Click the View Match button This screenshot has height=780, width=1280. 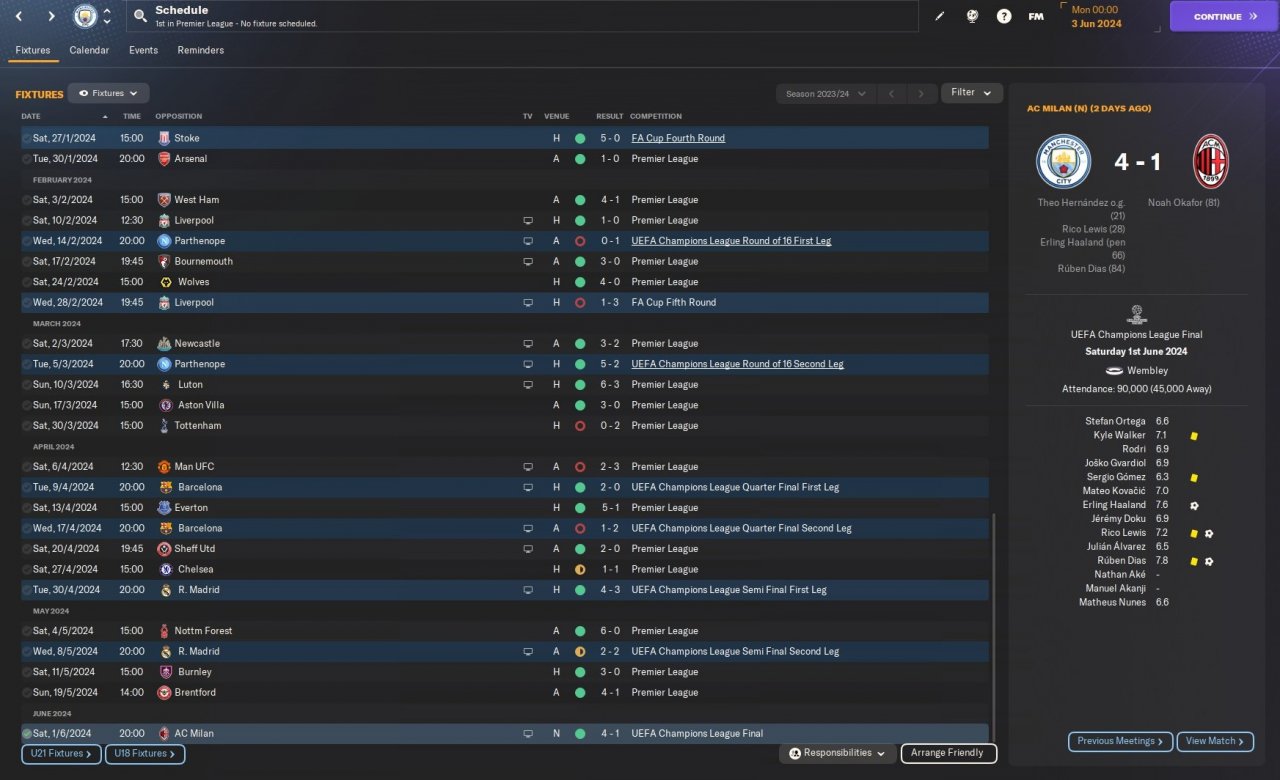tap(1215, 741)
